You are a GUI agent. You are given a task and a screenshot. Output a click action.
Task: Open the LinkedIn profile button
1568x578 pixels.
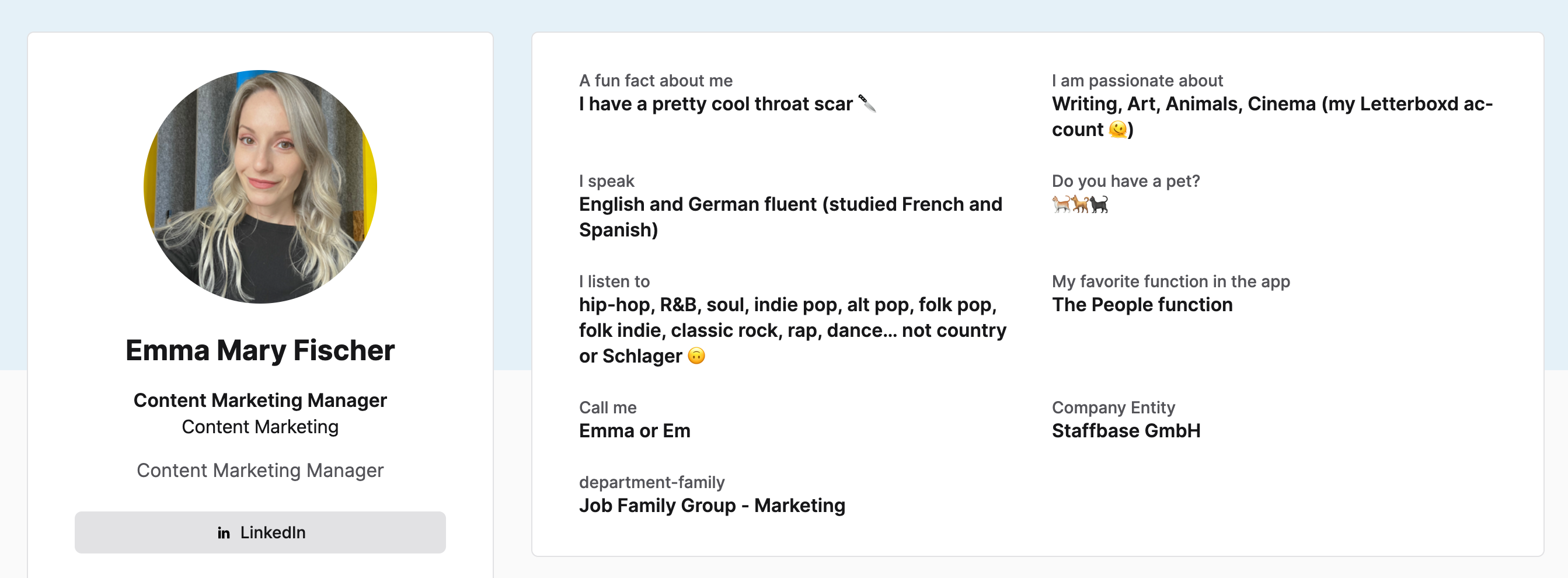260,532
